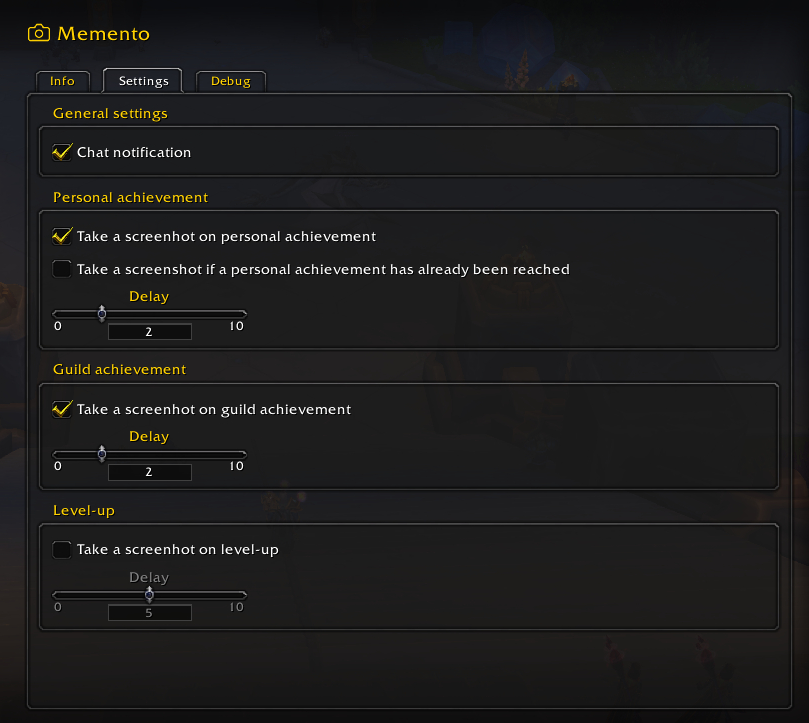The width and height of the screenshot is (809, 723).
Task: Uncheck Take a screenshot on personal achievement
Action: coord(62,237)
